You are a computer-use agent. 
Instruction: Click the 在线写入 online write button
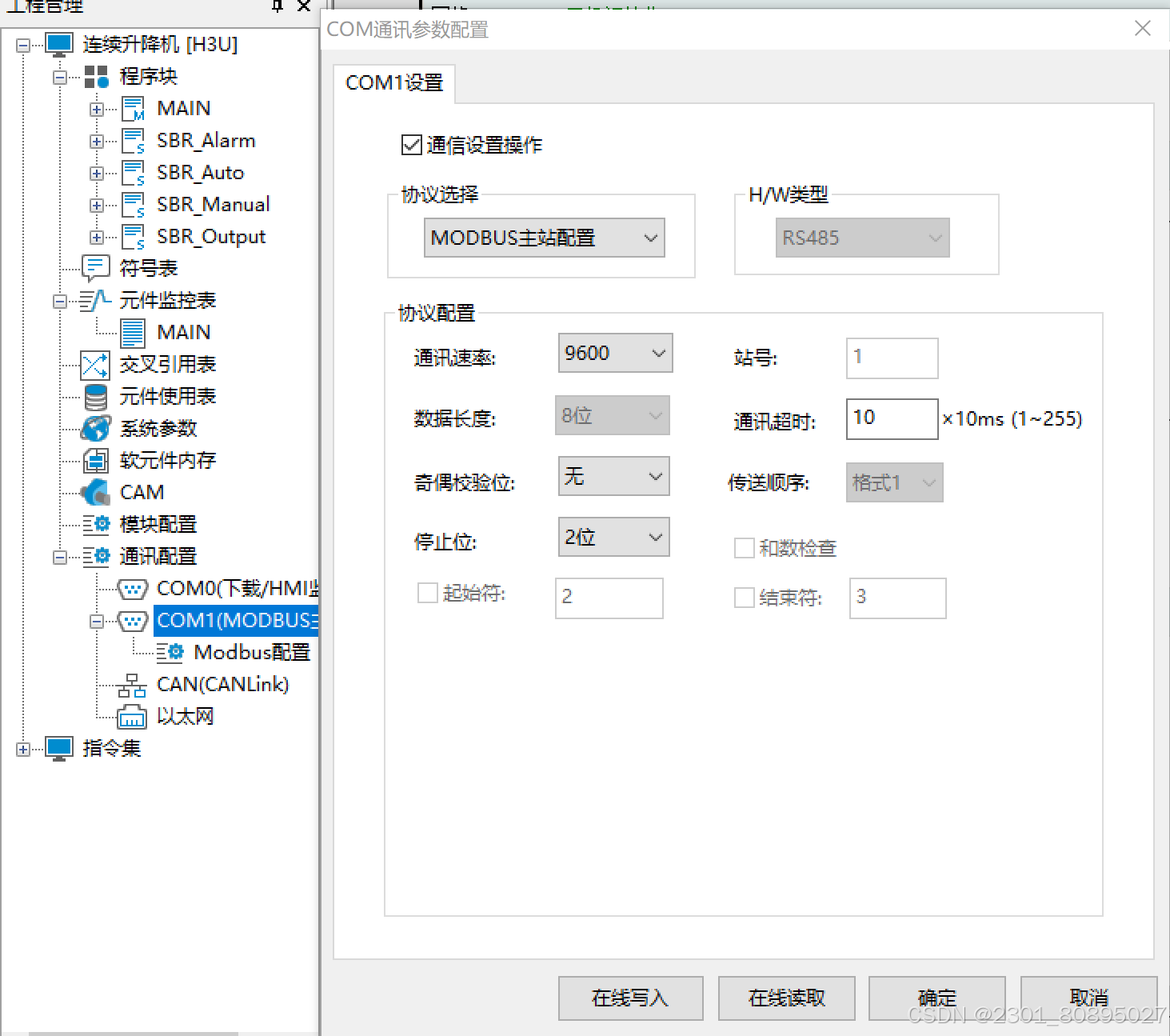[630, 998]
